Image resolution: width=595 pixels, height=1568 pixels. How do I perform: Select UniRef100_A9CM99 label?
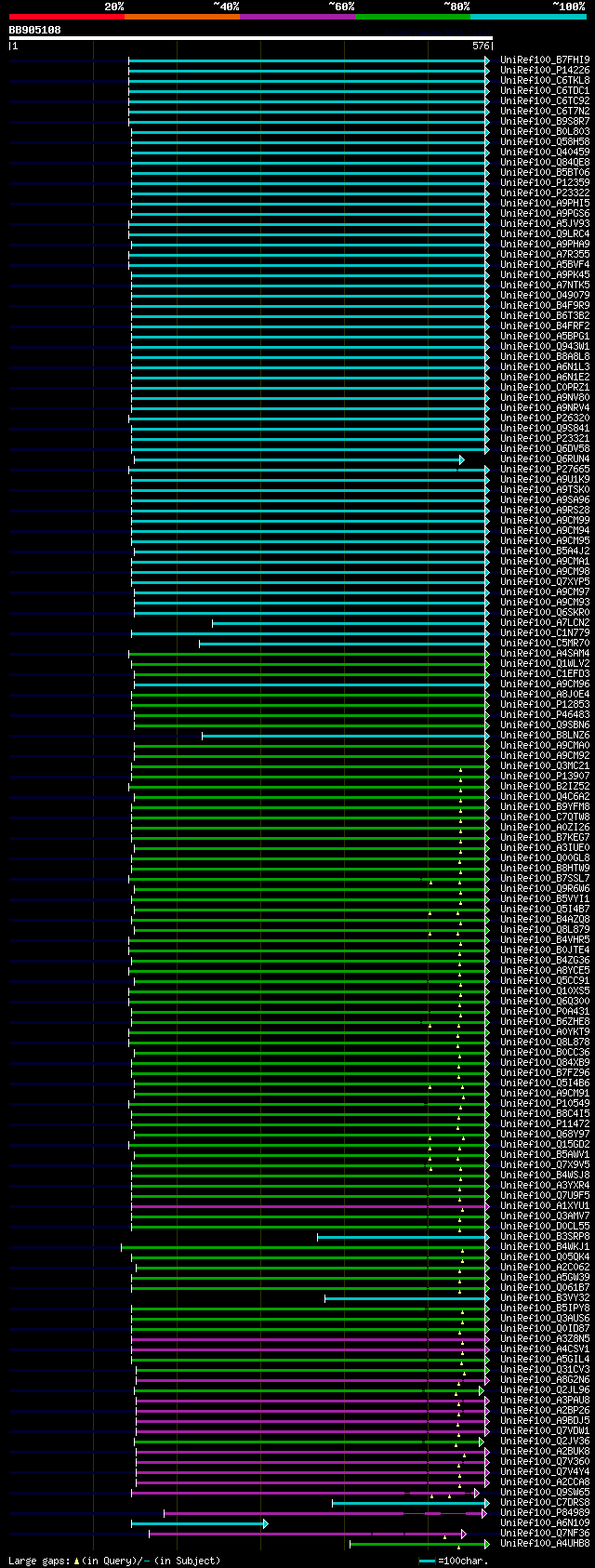[x=545, y=520]
